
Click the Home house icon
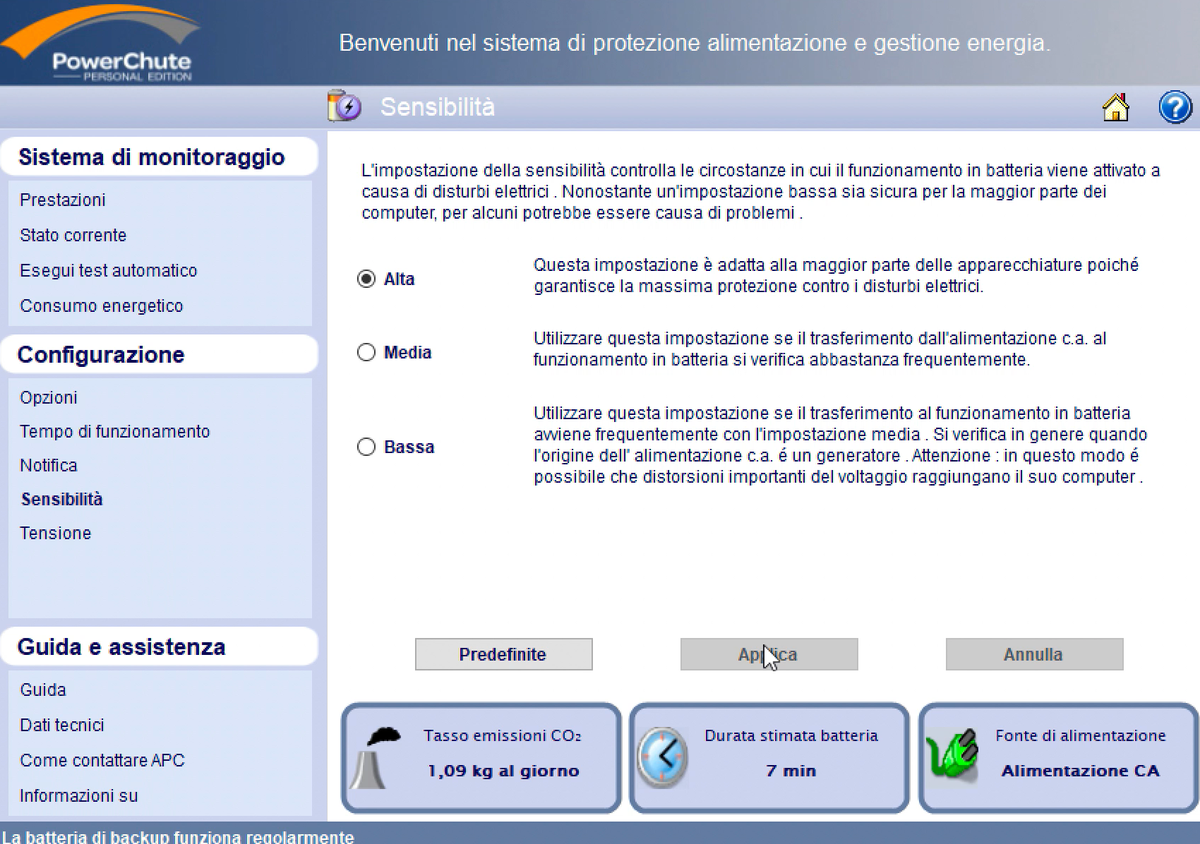click(1115, 107)
